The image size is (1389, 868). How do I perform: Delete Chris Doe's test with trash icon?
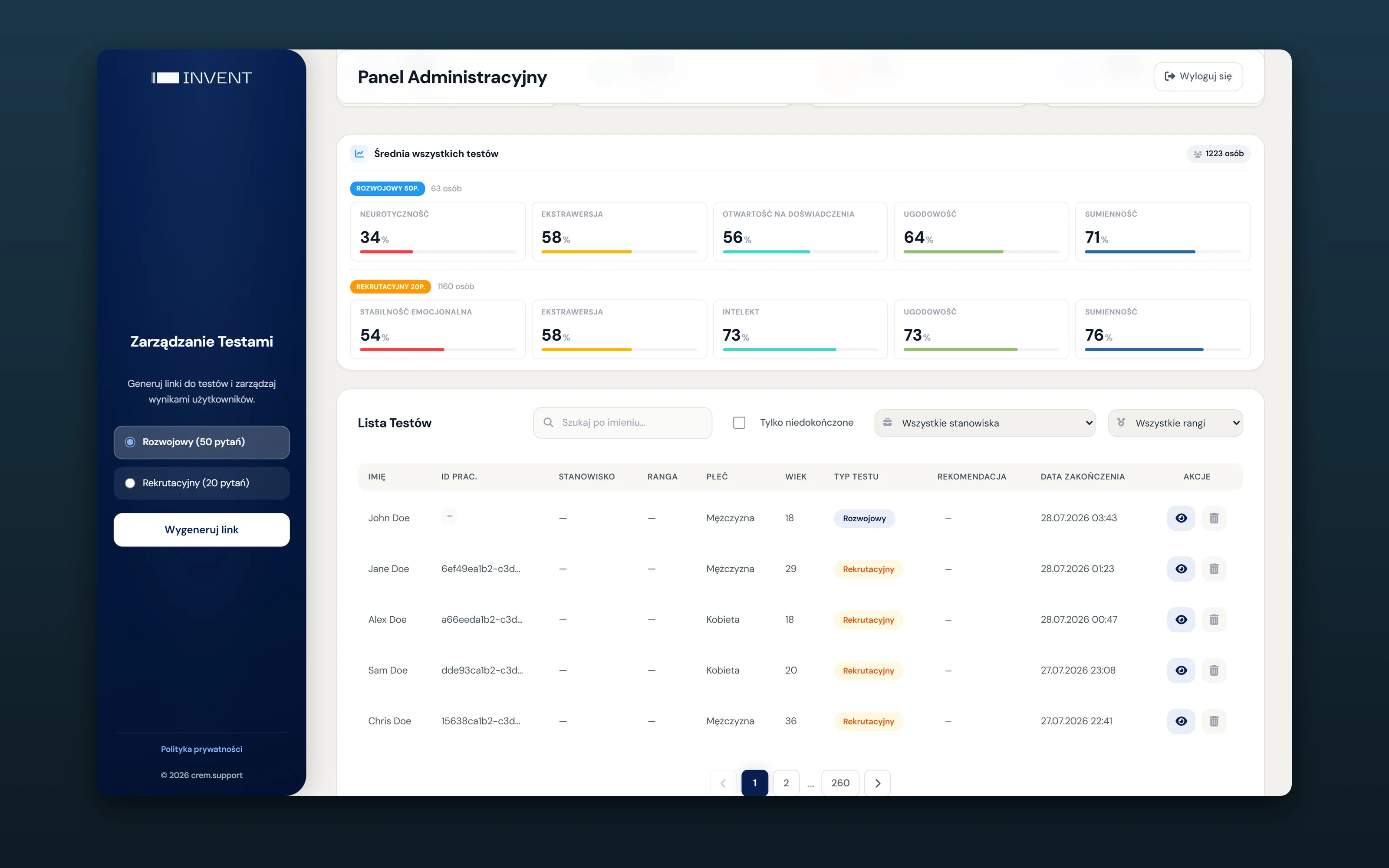1213,721
